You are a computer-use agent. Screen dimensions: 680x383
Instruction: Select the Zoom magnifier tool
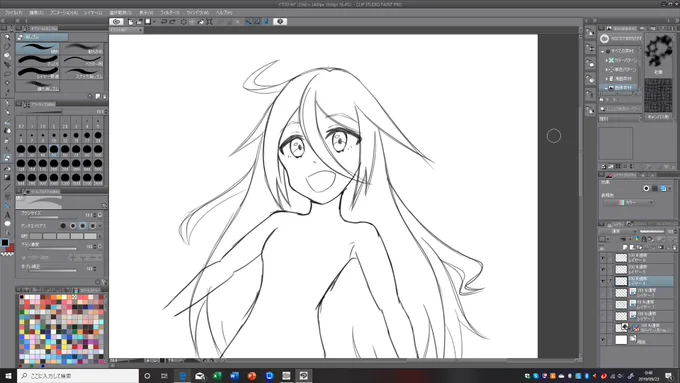(7, 37)
